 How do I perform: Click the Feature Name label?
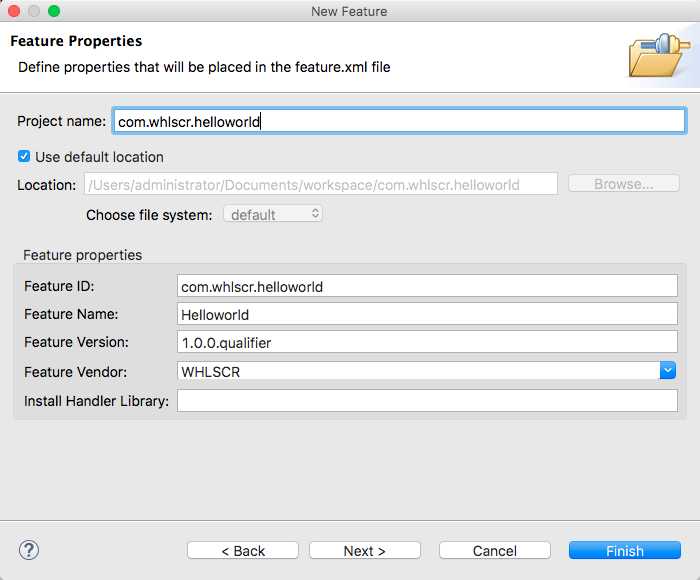point(71,314)
